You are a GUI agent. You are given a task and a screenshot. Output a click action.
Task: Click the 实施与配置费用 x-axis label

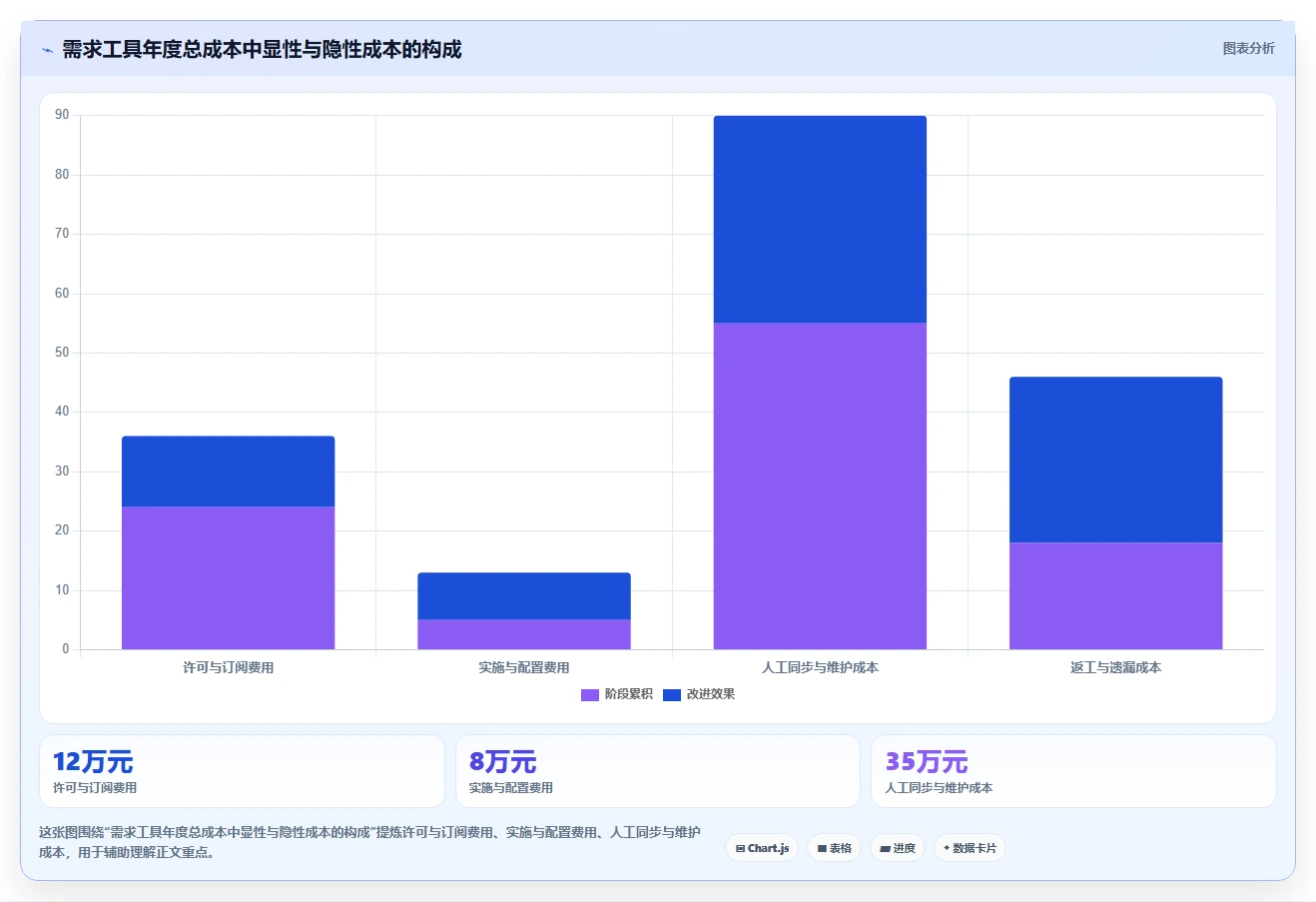pos(524,667)
